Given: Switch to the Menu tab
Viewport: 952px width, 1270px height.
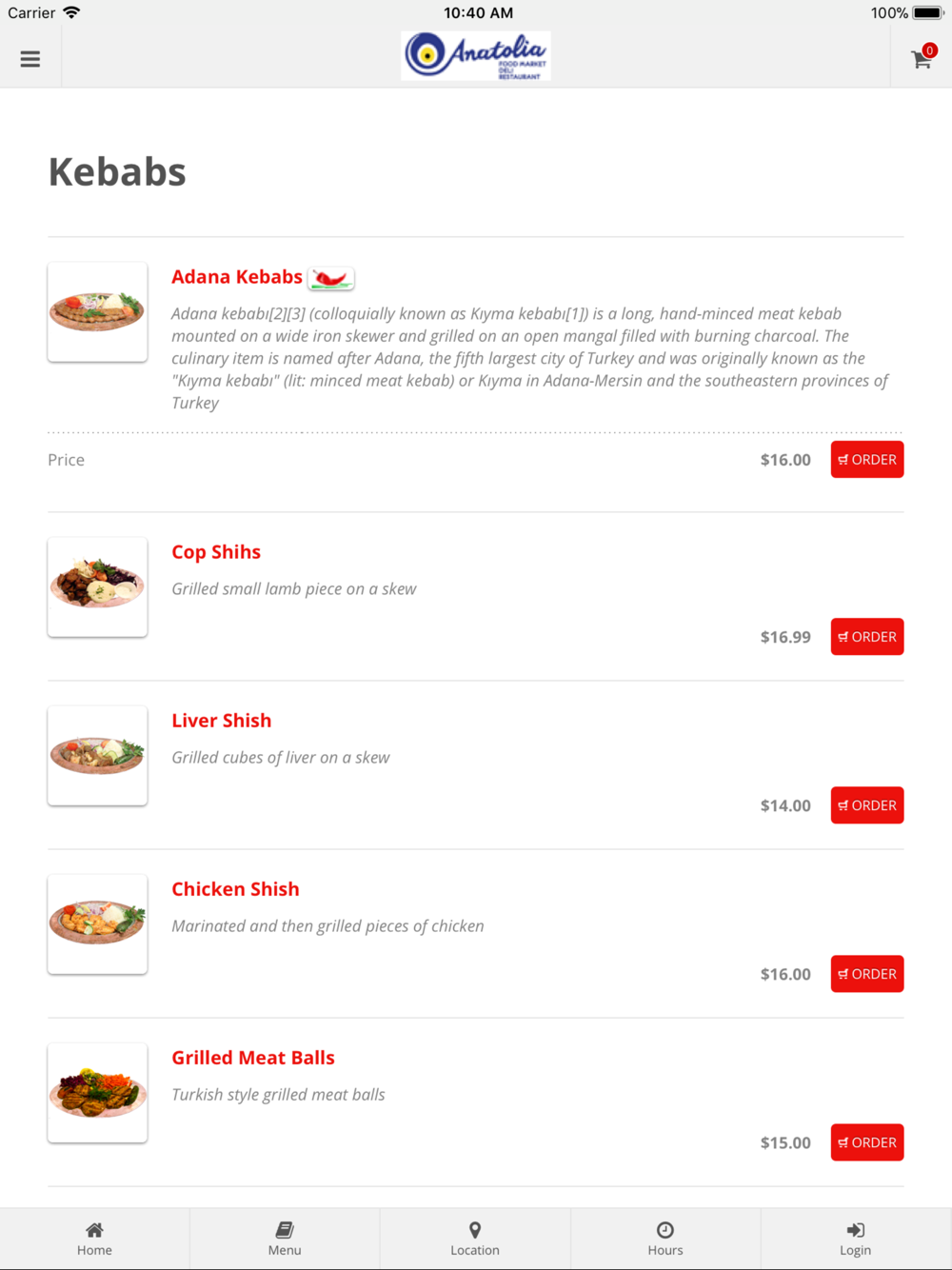Looking at the screenshot, I should coord(285,1239).
